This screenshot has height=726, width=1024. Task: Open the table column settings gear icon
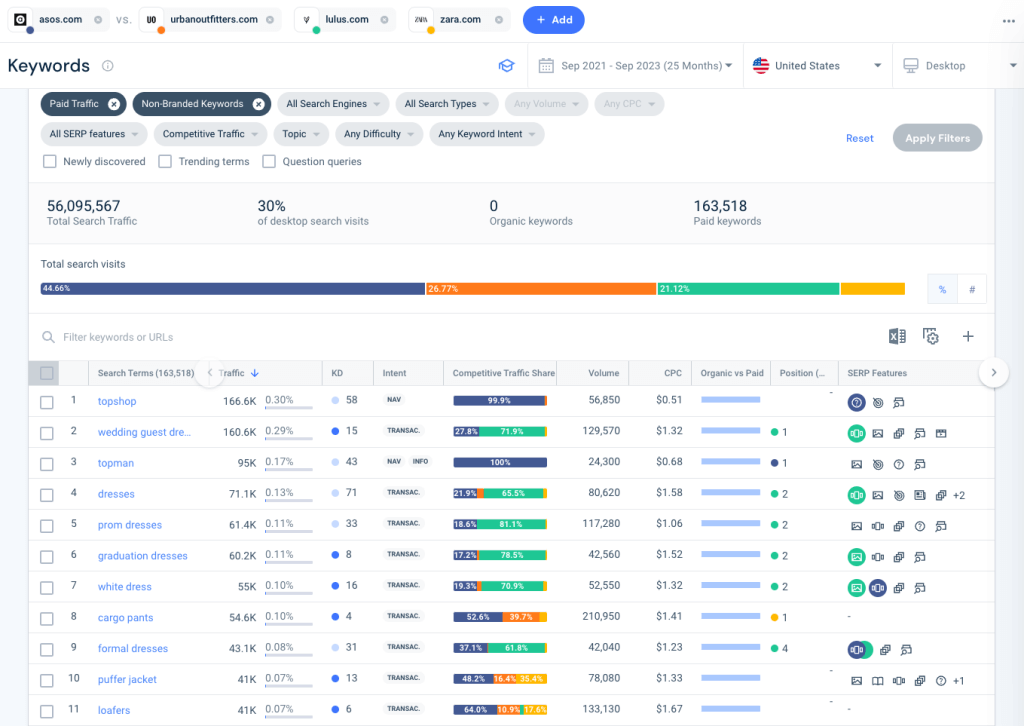(x=931, y=336)
